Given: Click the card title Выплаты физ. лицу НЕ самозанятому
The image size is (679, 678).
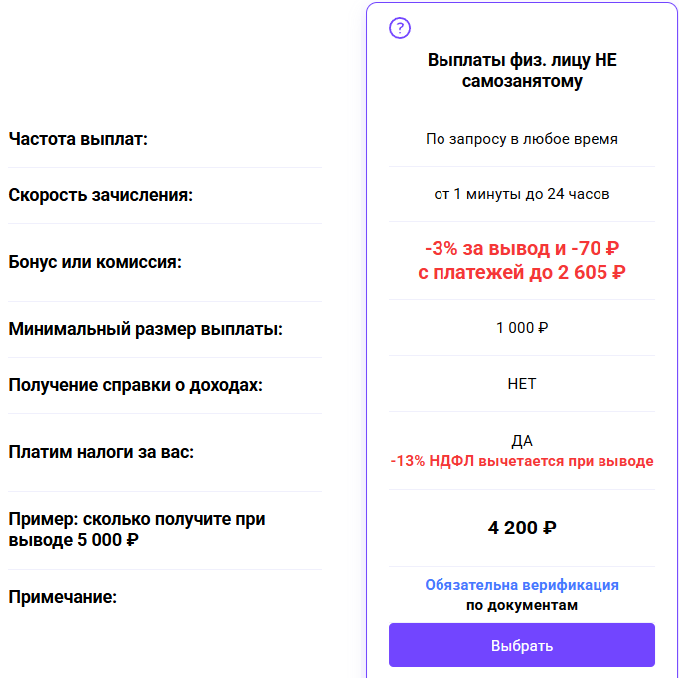Looking at the screenshot, I should point(521,70).
